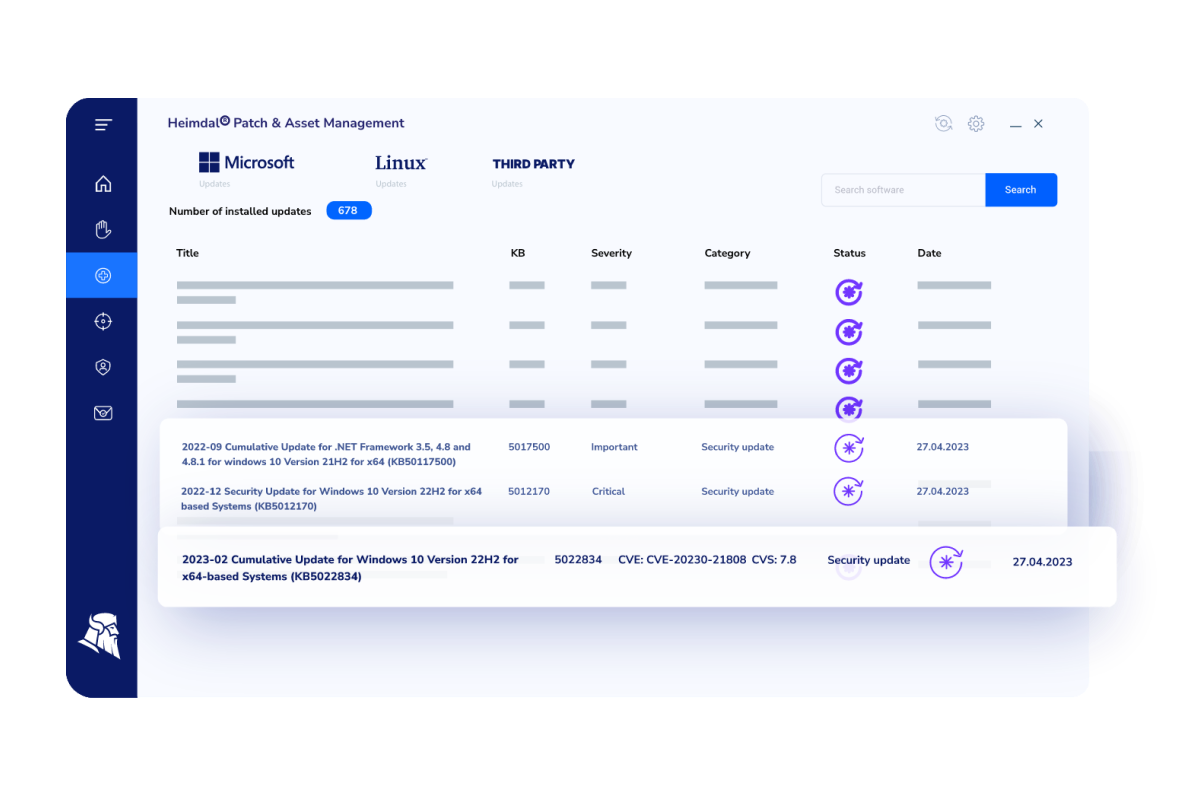Open the Home section in sidebar
Screen dimensions: 1200x800
pyautogui.click(x=103, y=183)
